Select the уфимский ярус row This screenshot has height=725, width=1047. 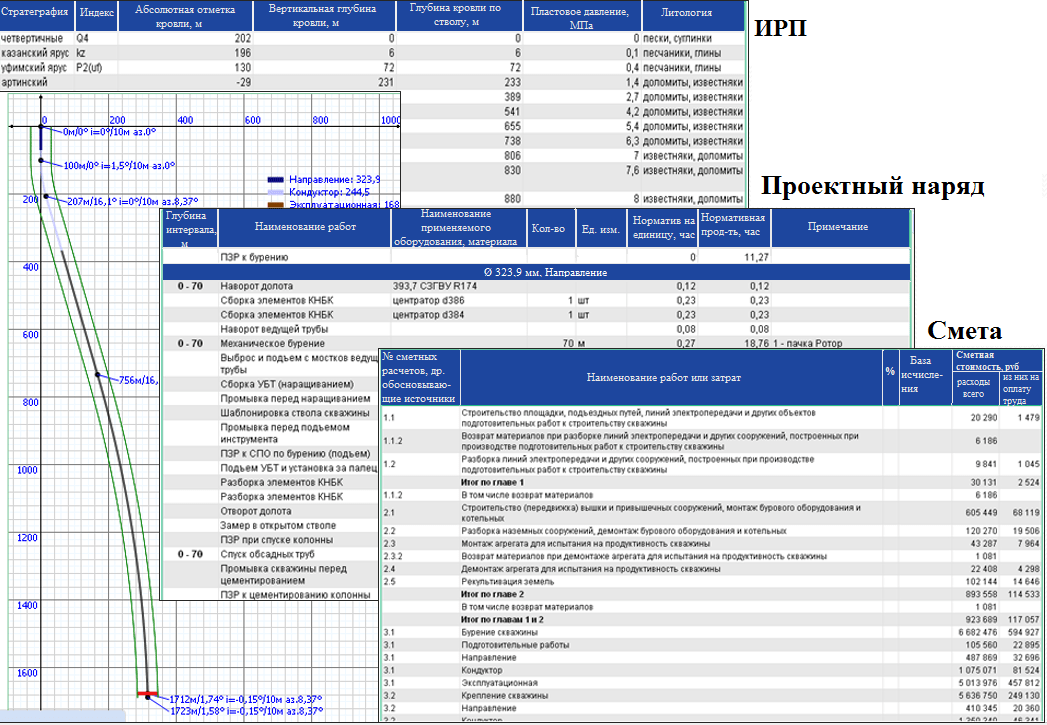pos(372,67)
